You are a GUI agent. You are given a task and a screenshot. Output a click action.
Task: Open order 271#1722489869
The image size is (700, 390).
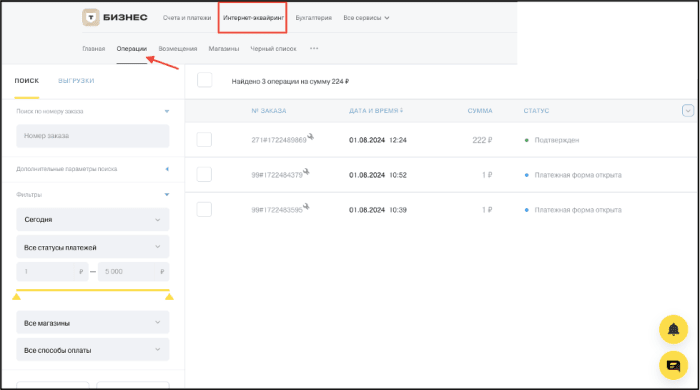[279, 140]
